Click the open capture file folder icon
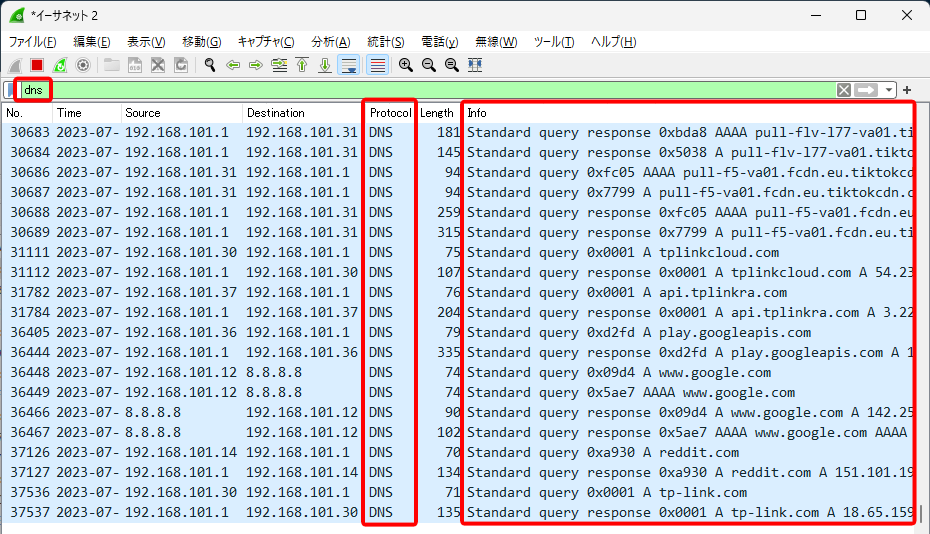 pyautogui.click(x=112, y=65)
